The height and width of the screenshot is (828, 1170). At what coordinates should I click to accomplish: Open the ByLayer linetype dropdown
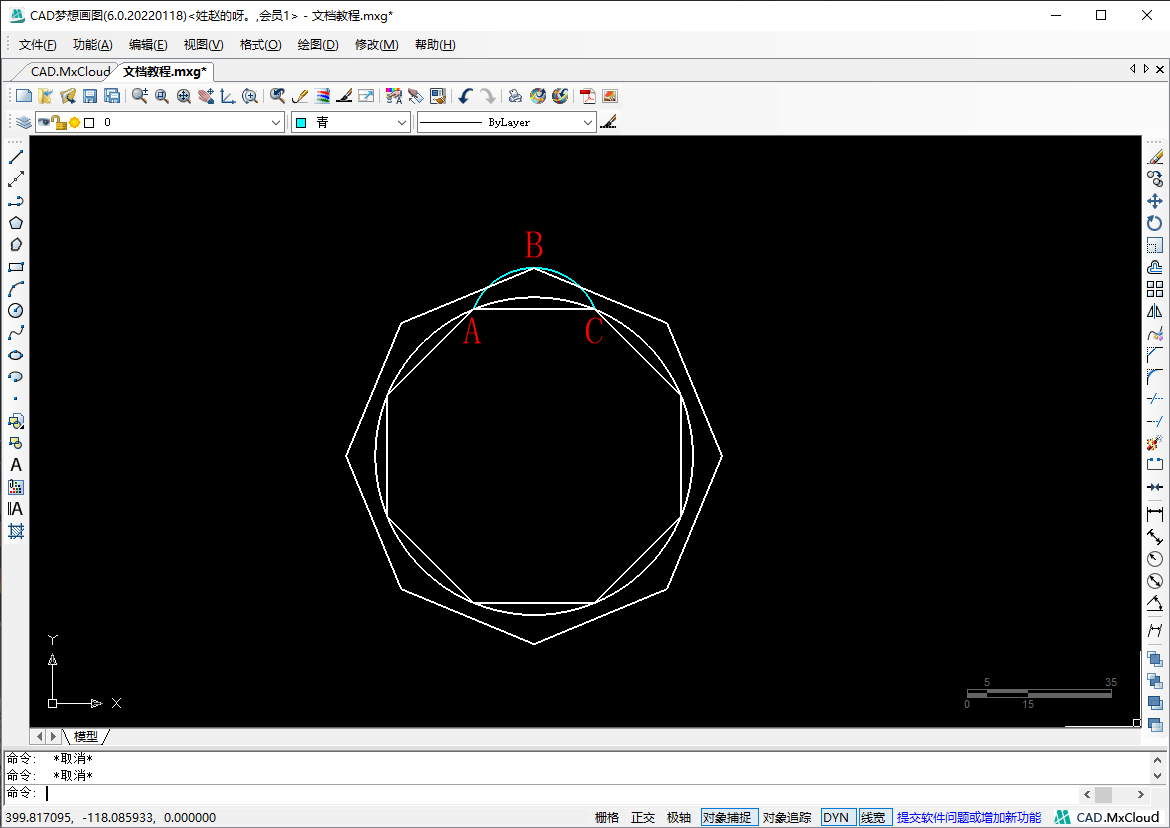[x=587, y=122]
